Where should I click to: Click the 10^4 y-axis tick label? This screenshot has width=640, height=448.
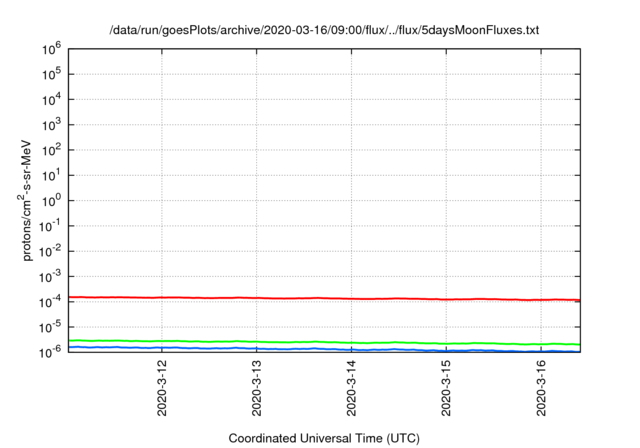[x=52, y=100]
